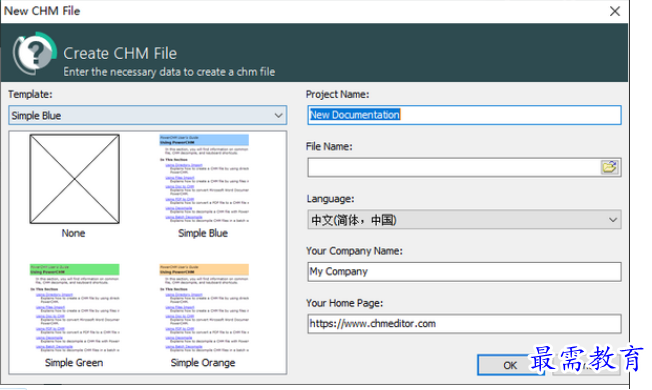Click the help question mark logo icon

34,53
